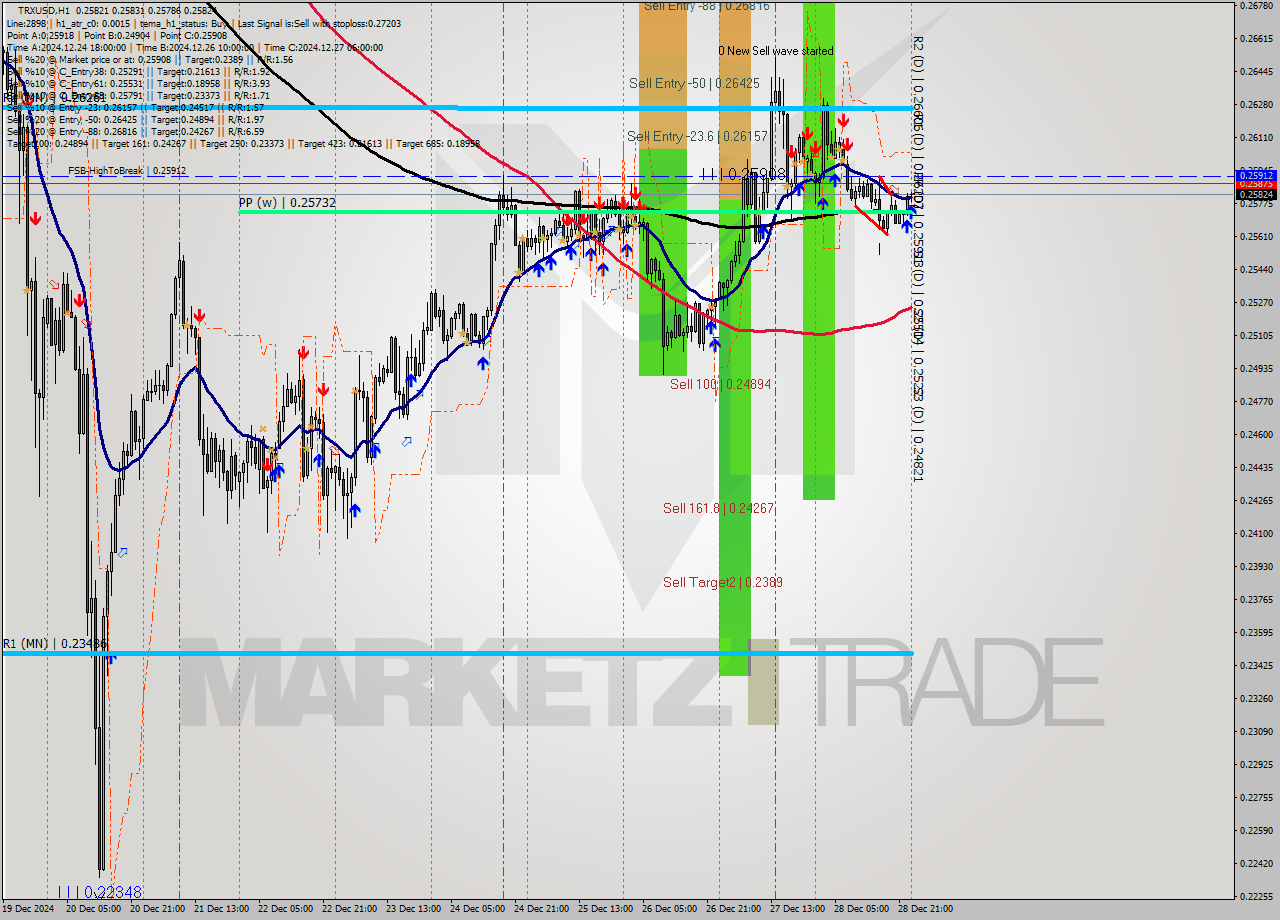The height and width of the screenshot is (920, 1280).
Task: Click the 0.23425 price axis value
Action: pos(1256,666)
